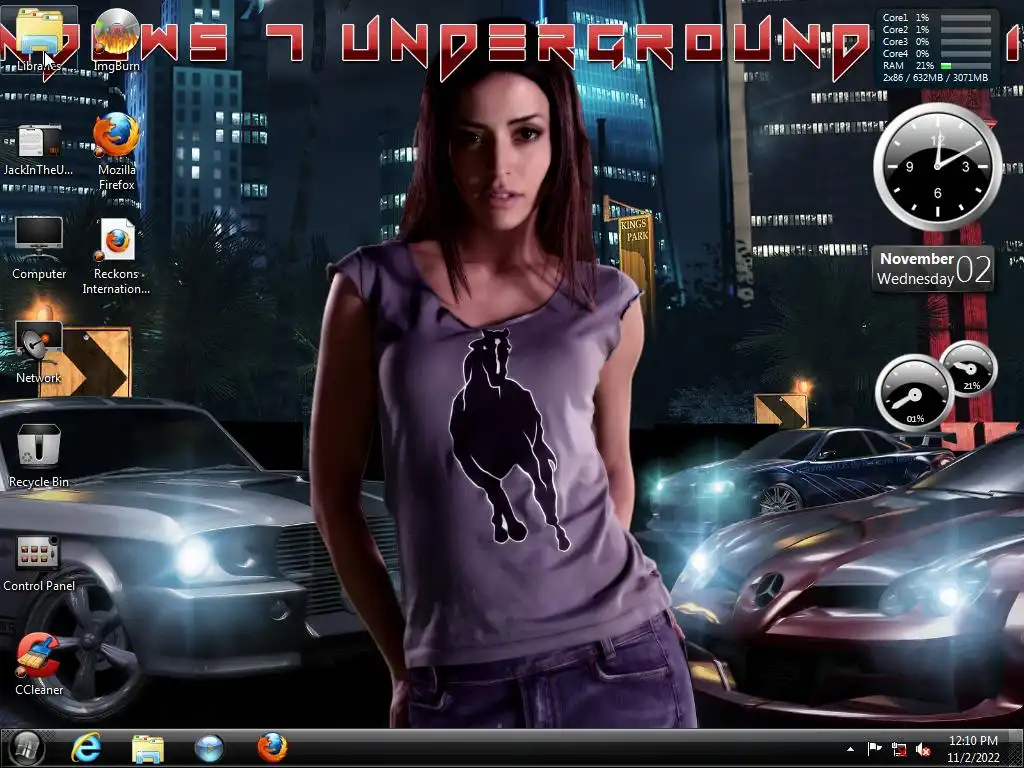
Task: Click the muted volume tray icon
Action: (923, 750)
